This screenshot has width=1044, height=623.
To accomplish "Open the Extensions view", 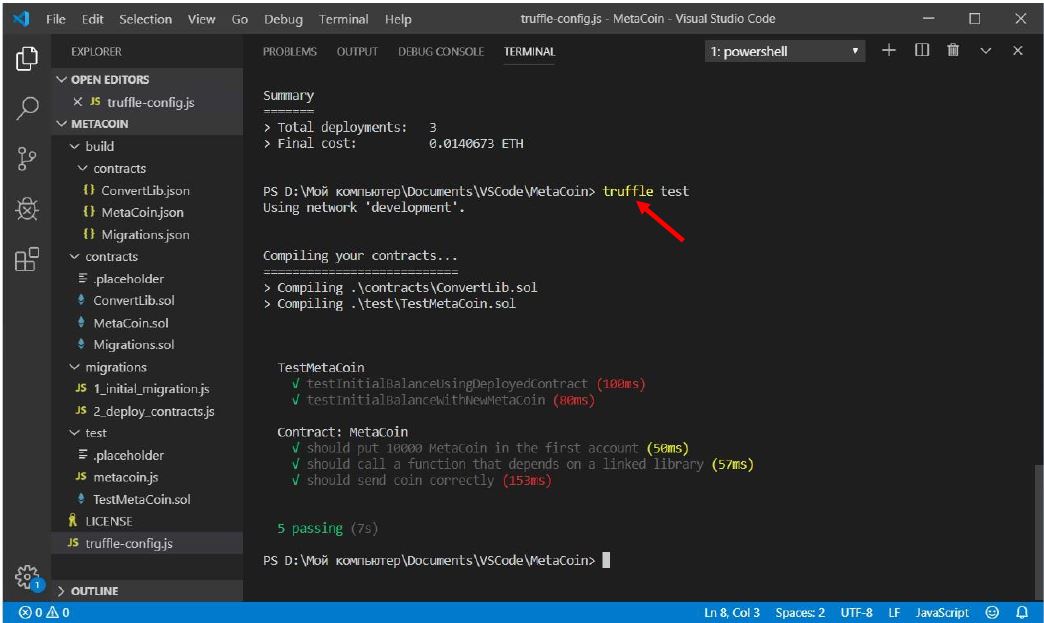I will point(27,259).
